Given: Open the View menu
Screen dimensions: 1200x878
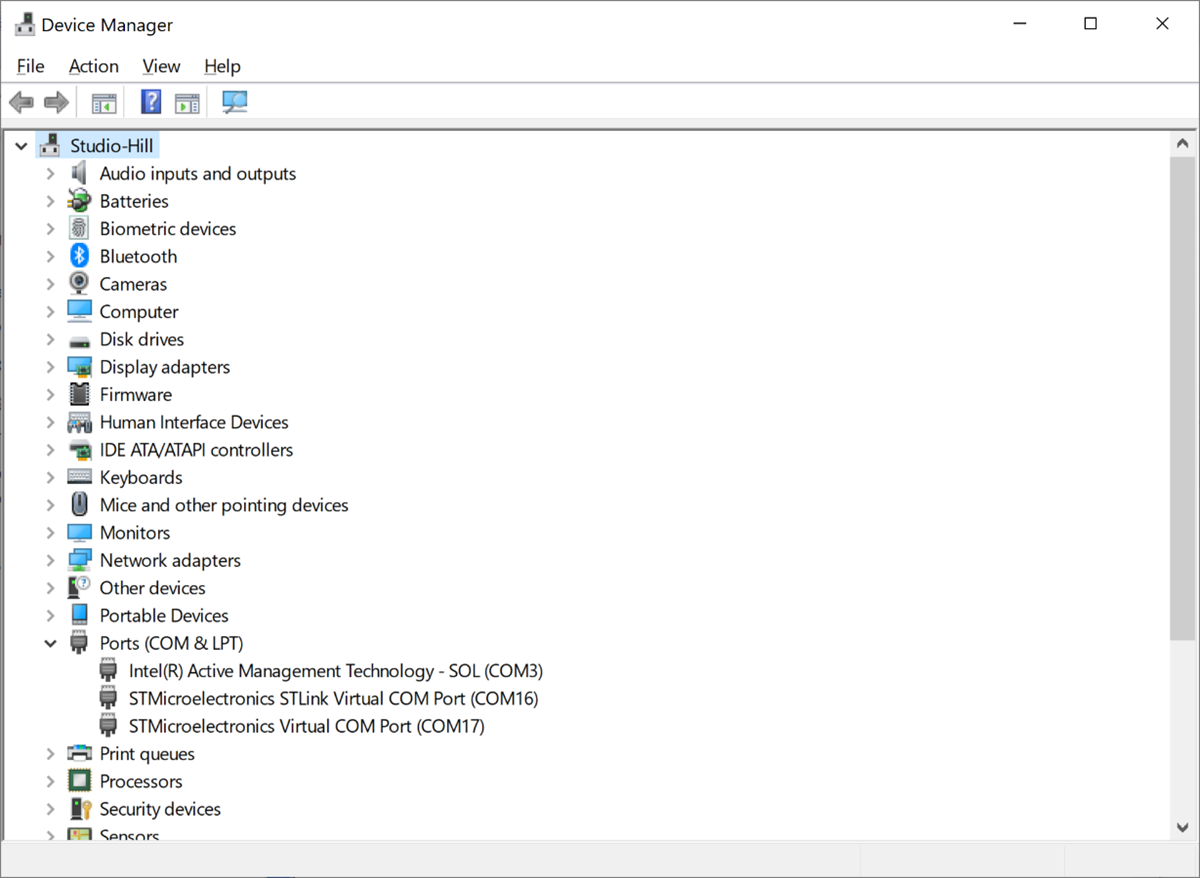Looking at the screenshot, I should tap(161, 66).
